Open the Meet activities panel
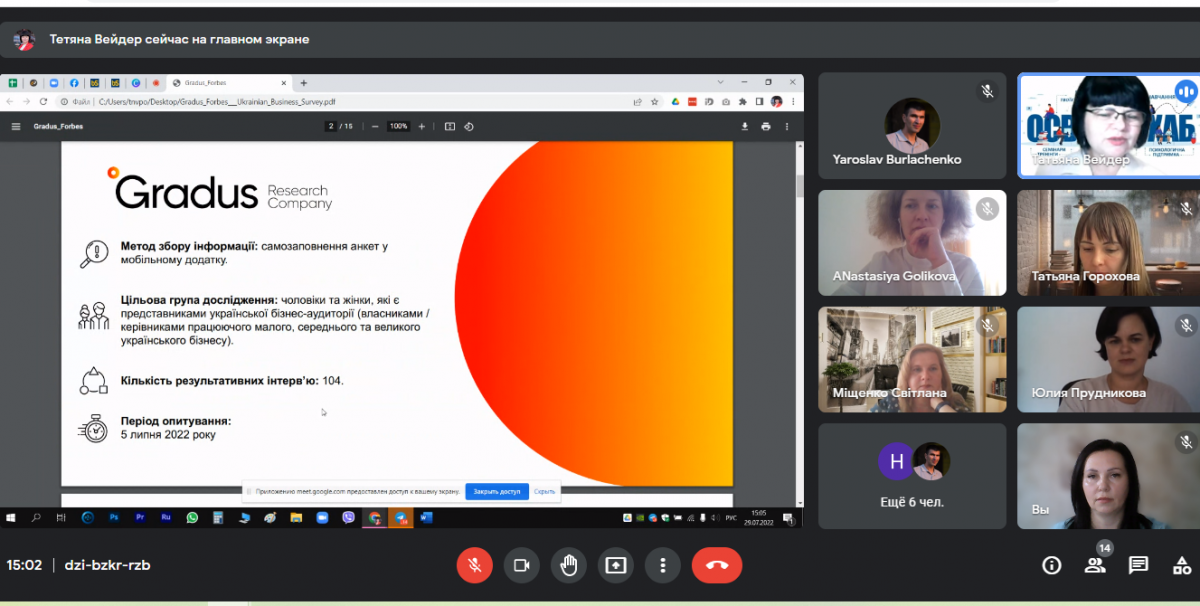 pos(1182,565)
